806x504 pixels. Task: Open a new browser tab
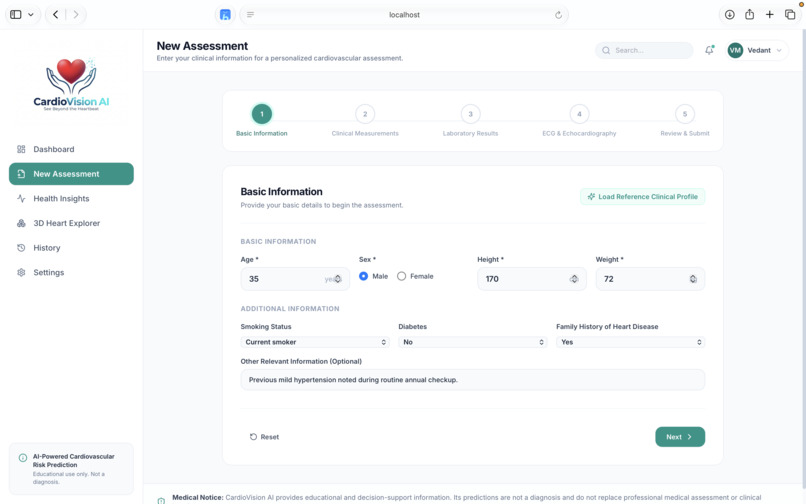click(770, 14)
